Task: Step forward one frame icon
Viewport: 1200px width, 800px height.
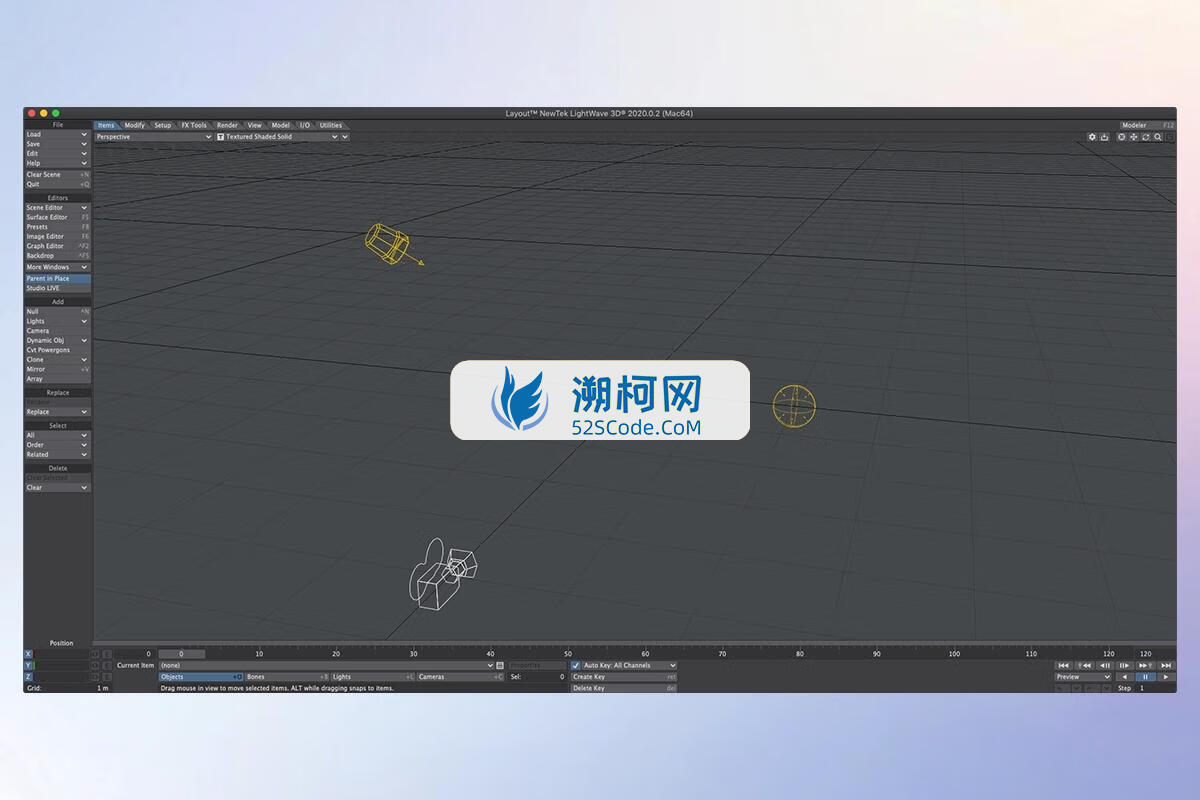Action: tap(1125, 665)
